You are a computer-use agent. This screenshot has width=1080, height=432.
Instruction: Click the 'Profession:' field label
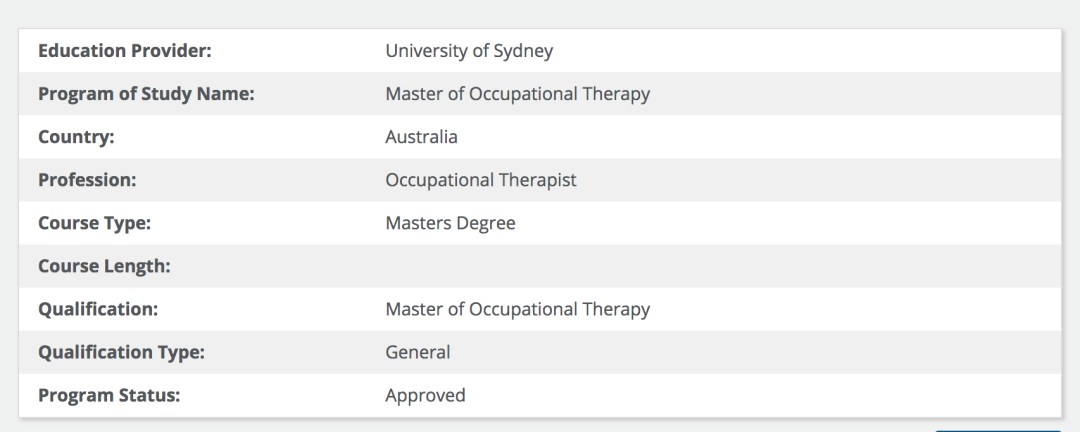(87, 180)
